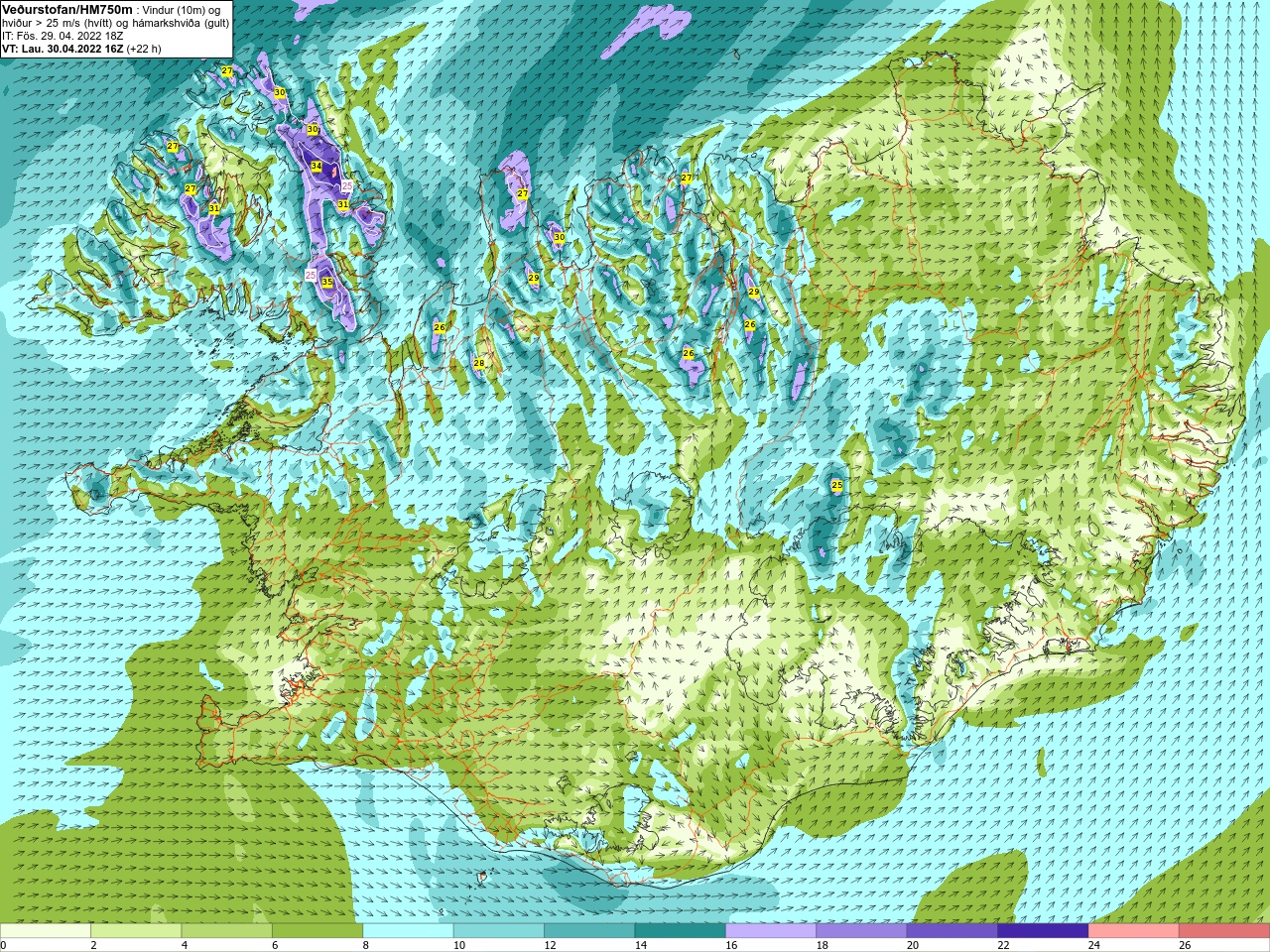Pick the 0–2 m/s pale cream legend swatch
The image size is (1270, 952).
click(x=46, y=931)
